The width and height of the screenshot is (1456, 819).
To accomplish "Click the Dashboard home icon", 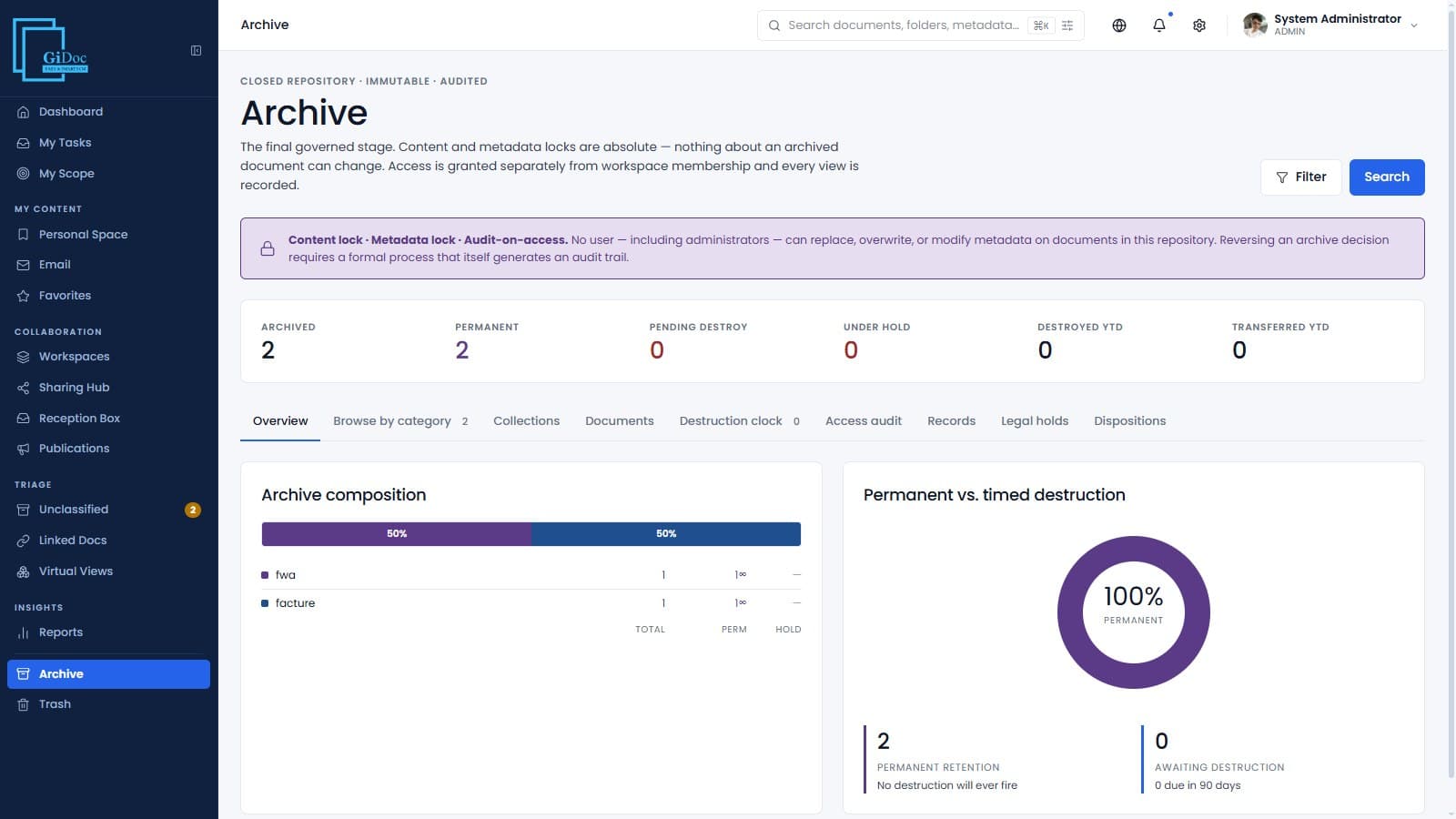I will click(24, 112).
